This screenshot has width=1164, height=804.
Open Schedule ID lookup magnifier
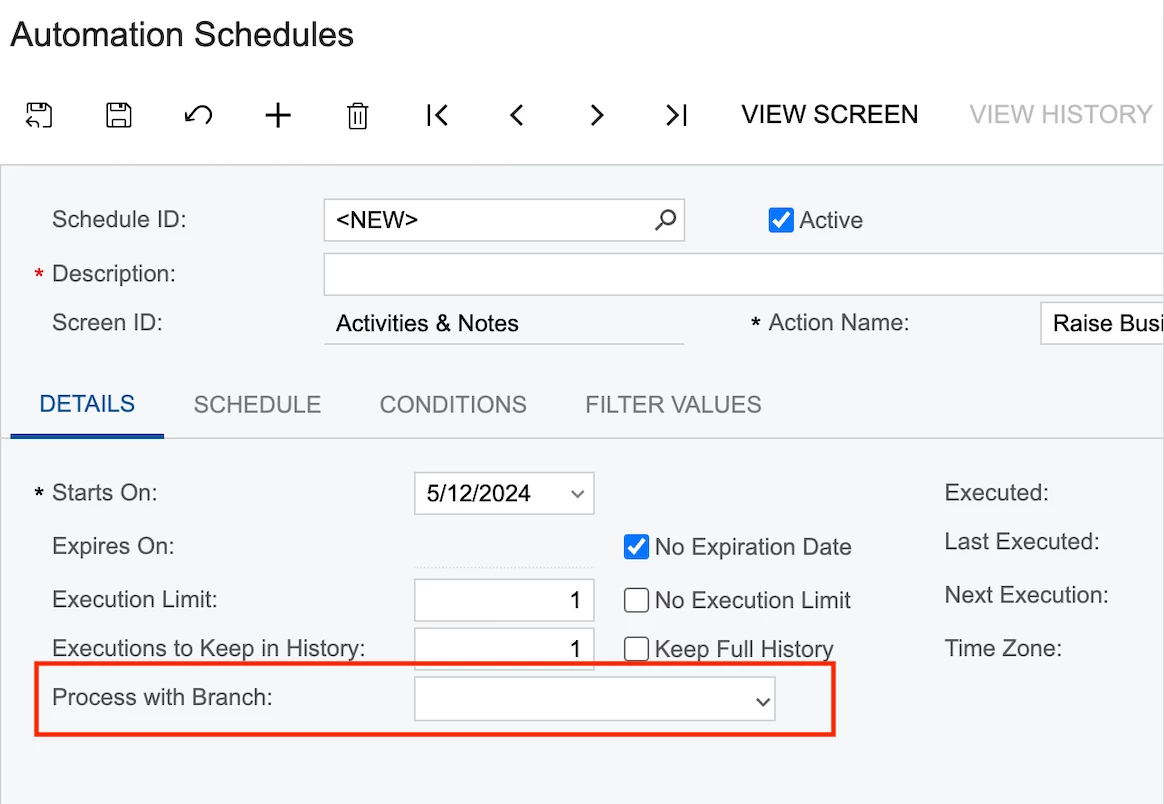[665, 220]
